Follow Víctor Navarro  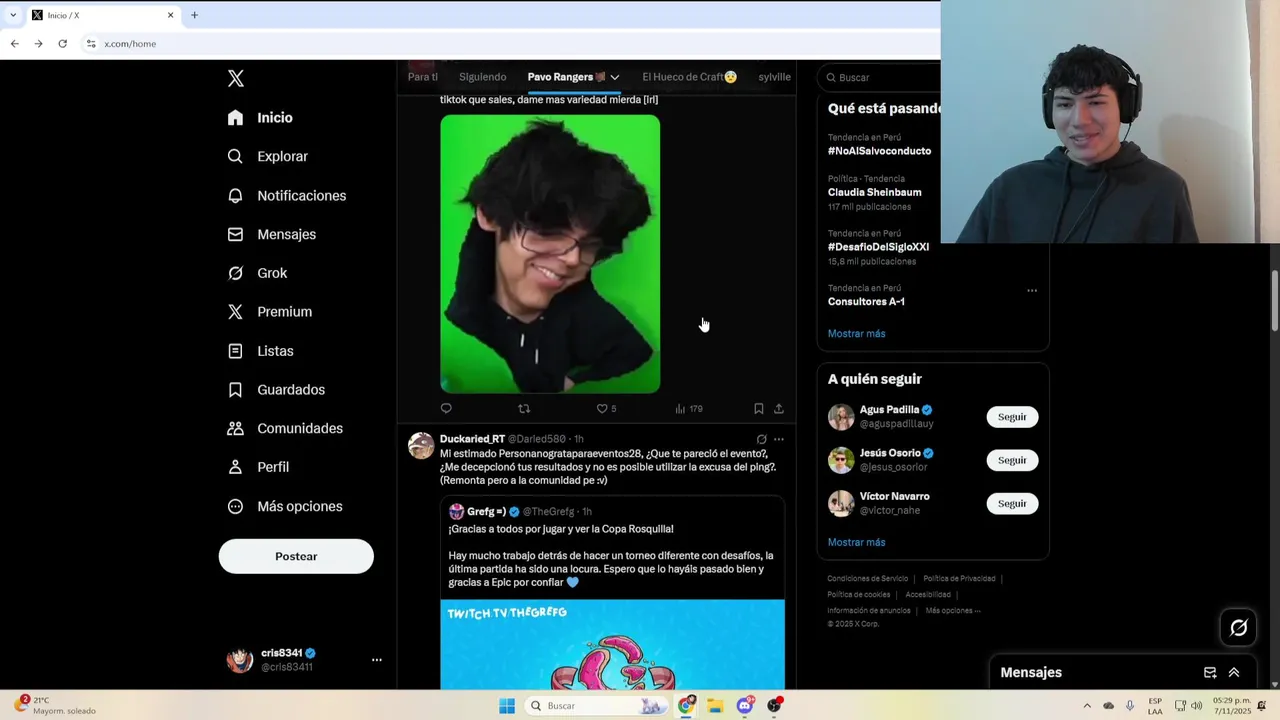click(x=1012, y=503)
